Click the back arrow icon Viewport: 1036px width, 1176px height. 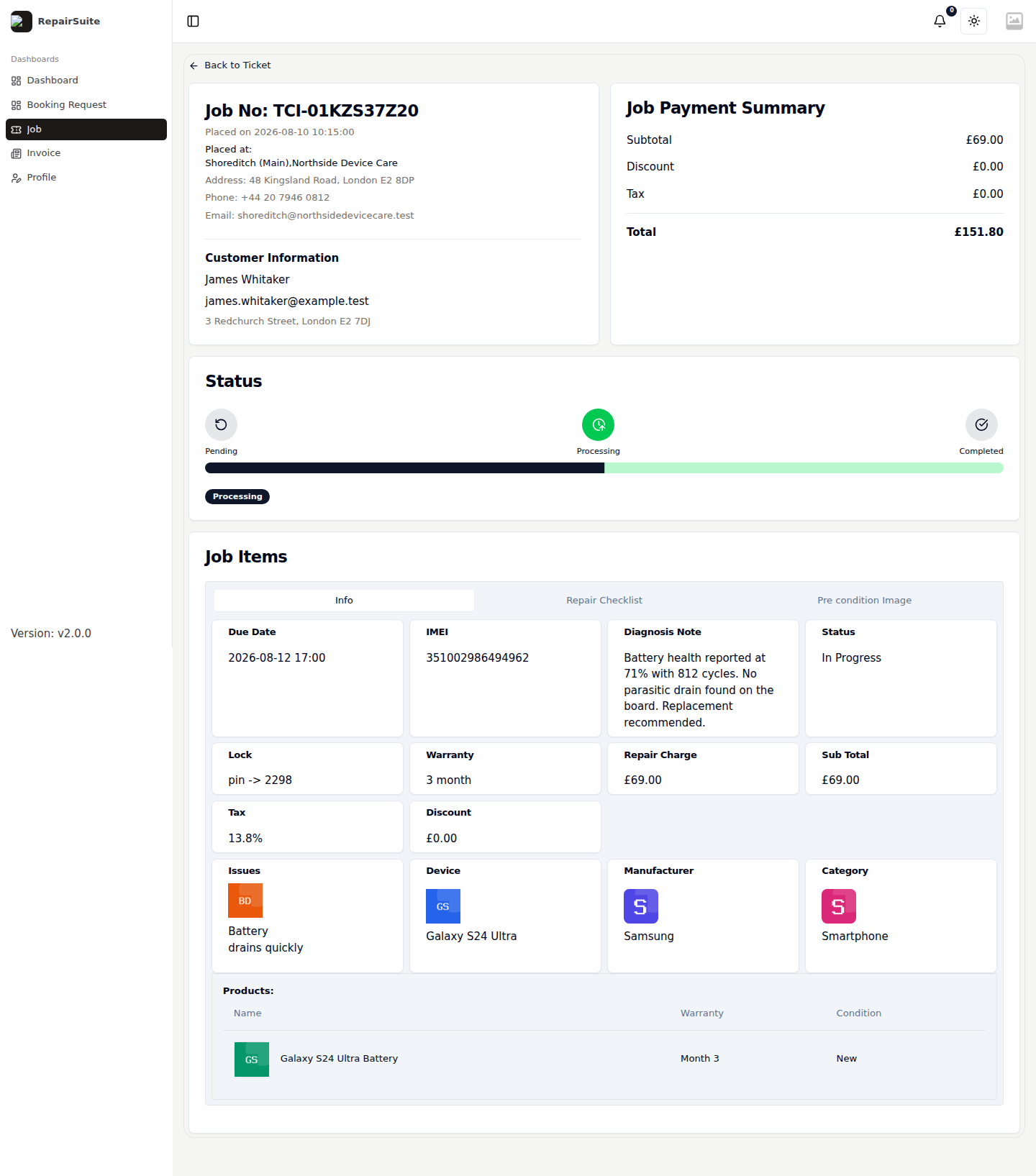[194, 65]
